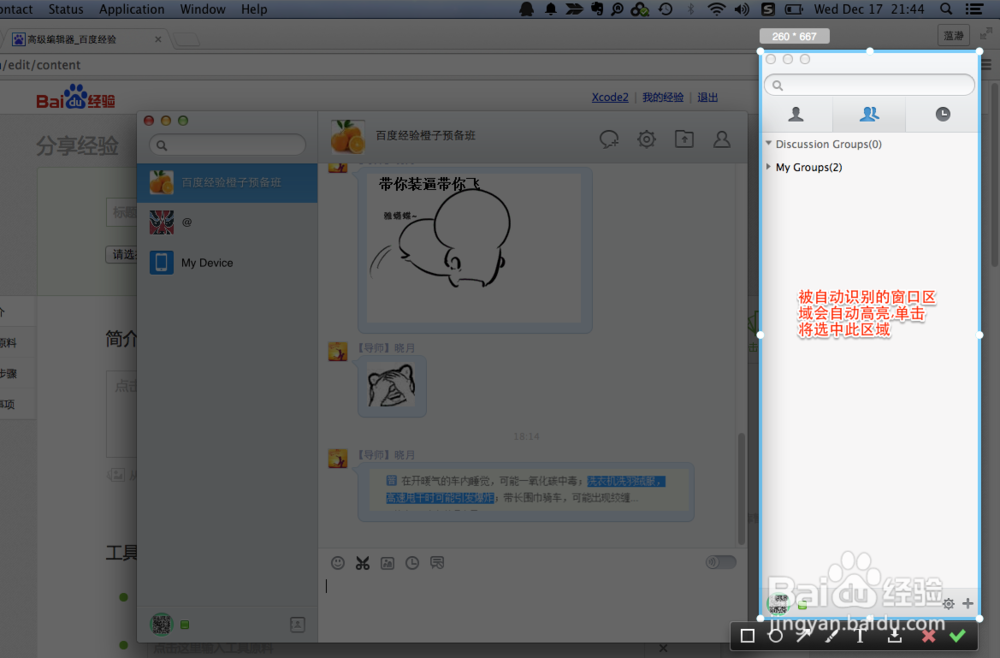Confirm the screenshot with green checkmark
The height and width of the screenshot is (658, 1000).
coord(957,636)
